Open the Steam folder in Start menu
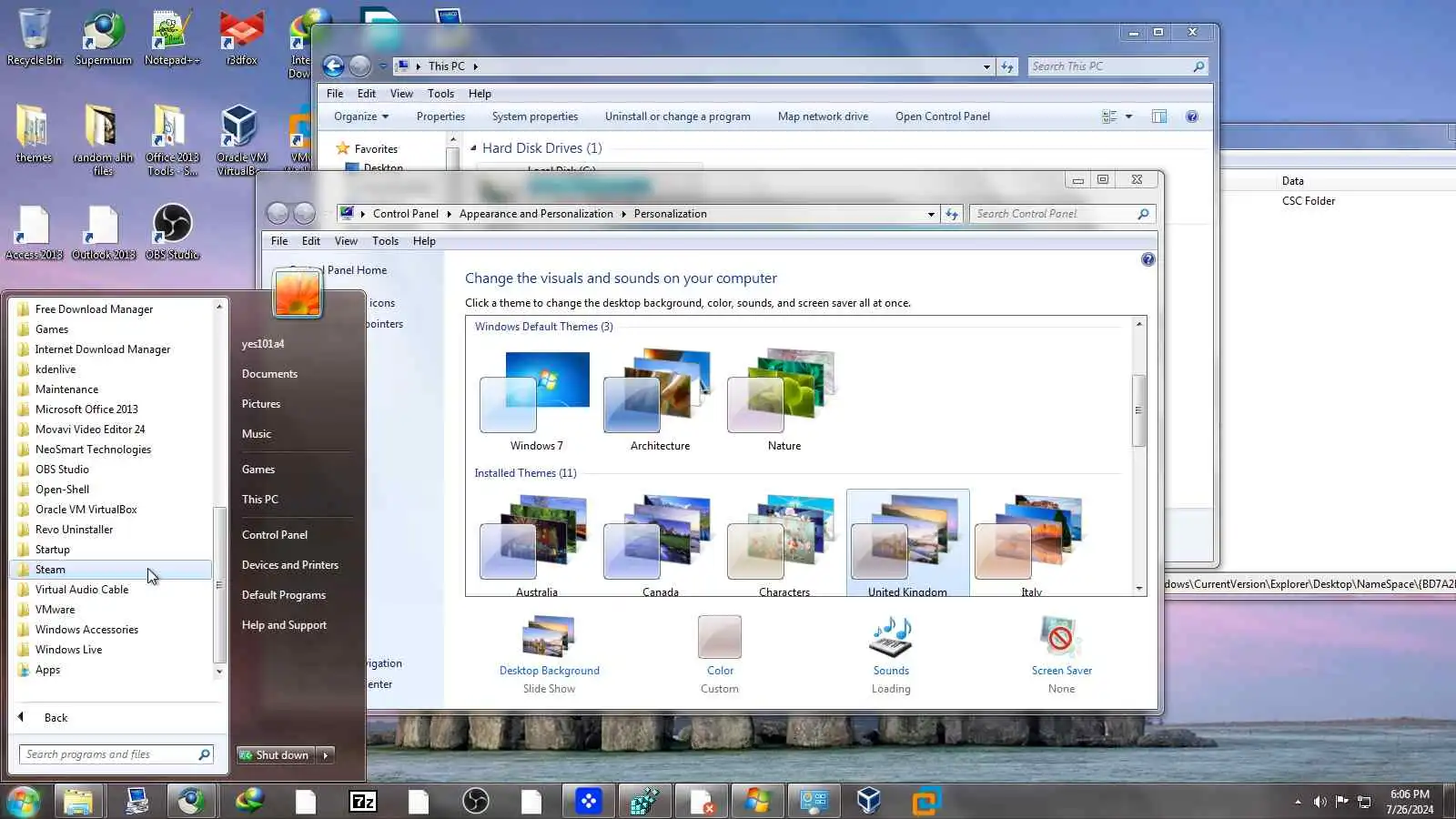The height and width of the screenshot is (819, 1456). pyautogui.click(x=111, y=570)
